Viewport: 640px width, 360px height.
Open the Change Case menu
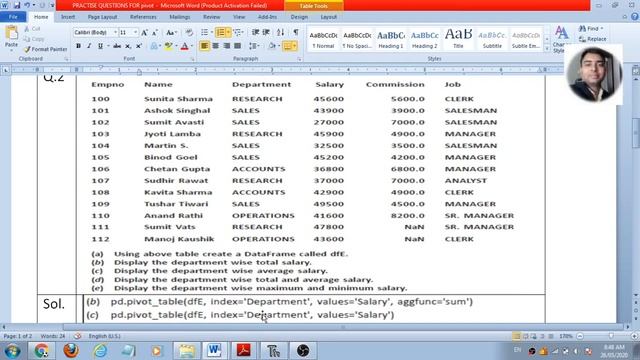171,33
